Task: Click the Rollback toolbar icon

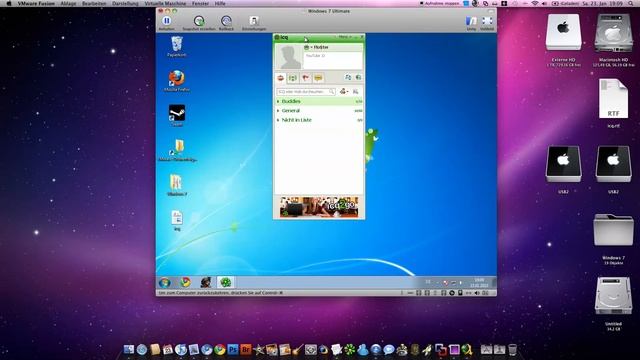Action: [x=226, y=20]
